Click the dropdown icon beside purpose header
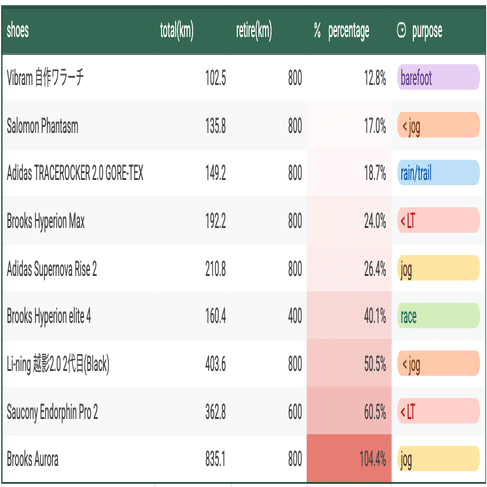Image resolution: width=487 pixels, height=487 pixels. point(402,30)
